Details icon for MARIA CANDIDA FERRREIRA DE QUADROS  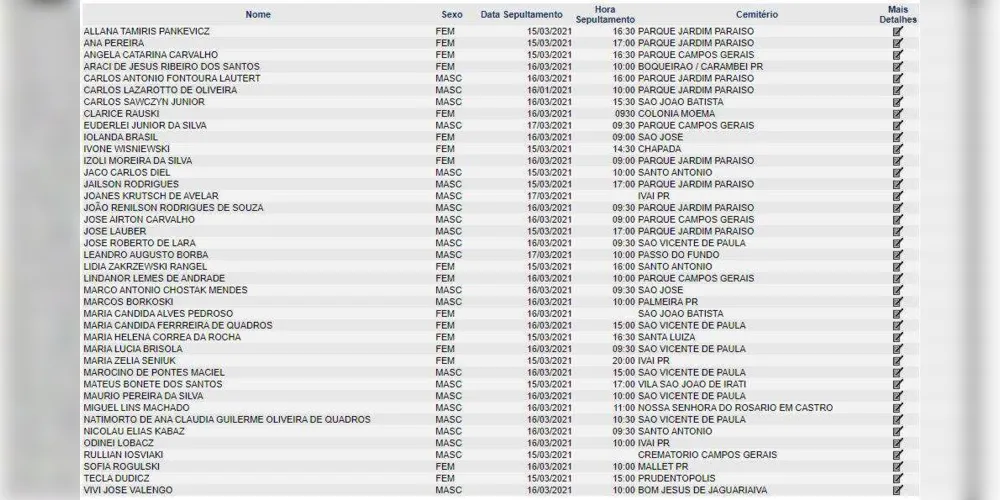click(x=898, y=326)
